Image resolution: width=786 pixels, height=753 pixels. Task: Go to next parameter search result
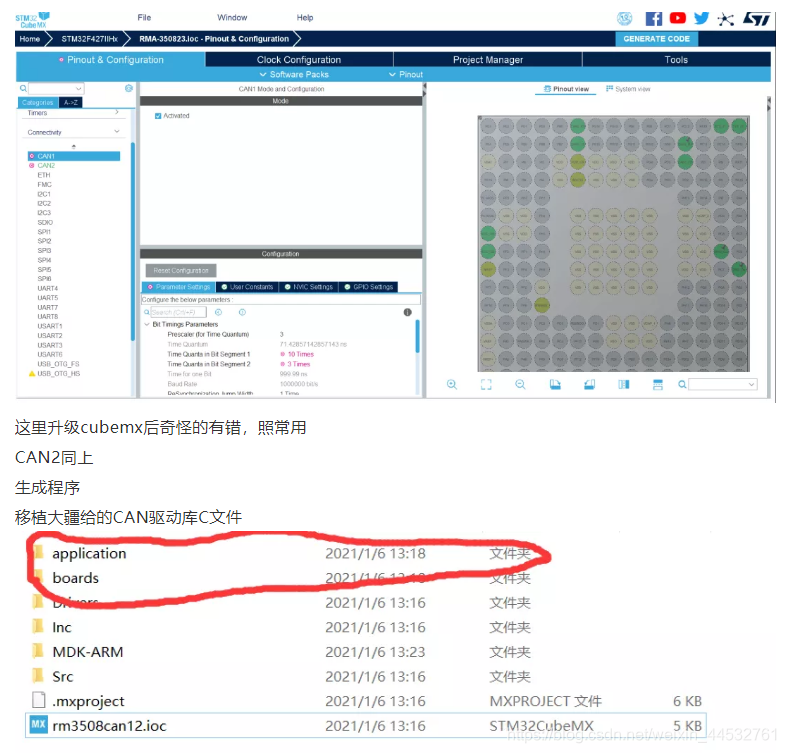[x=242, y=312]
